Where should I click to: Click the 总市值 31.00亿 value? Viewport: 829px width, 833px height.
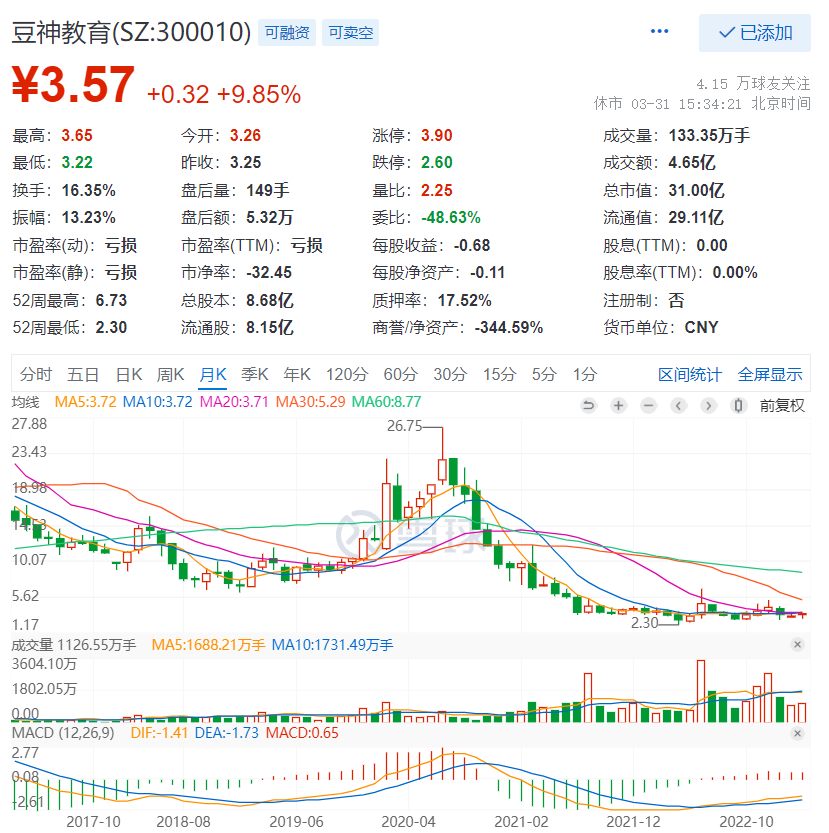click(696, 190)
